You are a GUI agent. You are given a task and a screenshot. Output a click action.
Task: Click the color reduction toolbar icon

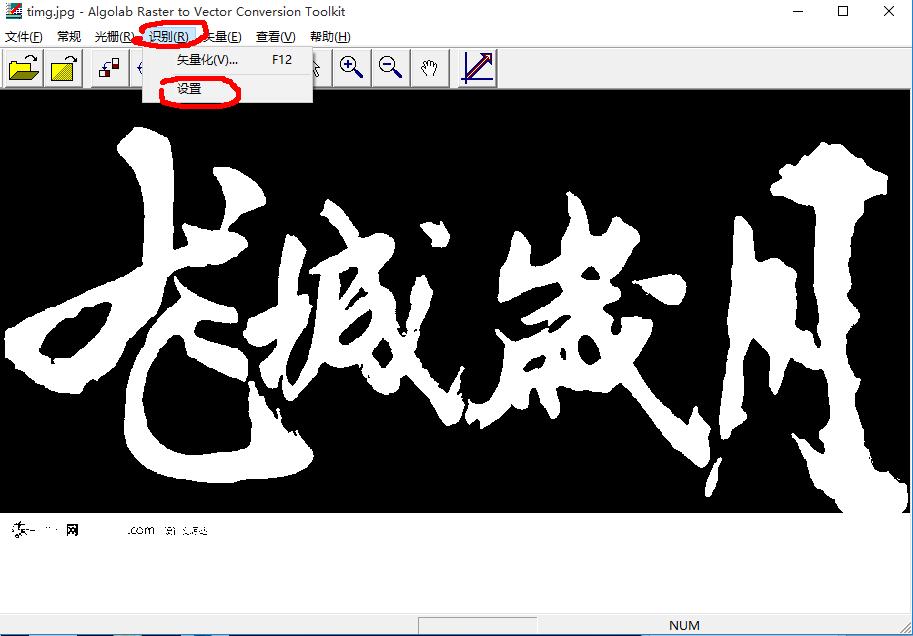pyautogui.click(x=107, y=68)
